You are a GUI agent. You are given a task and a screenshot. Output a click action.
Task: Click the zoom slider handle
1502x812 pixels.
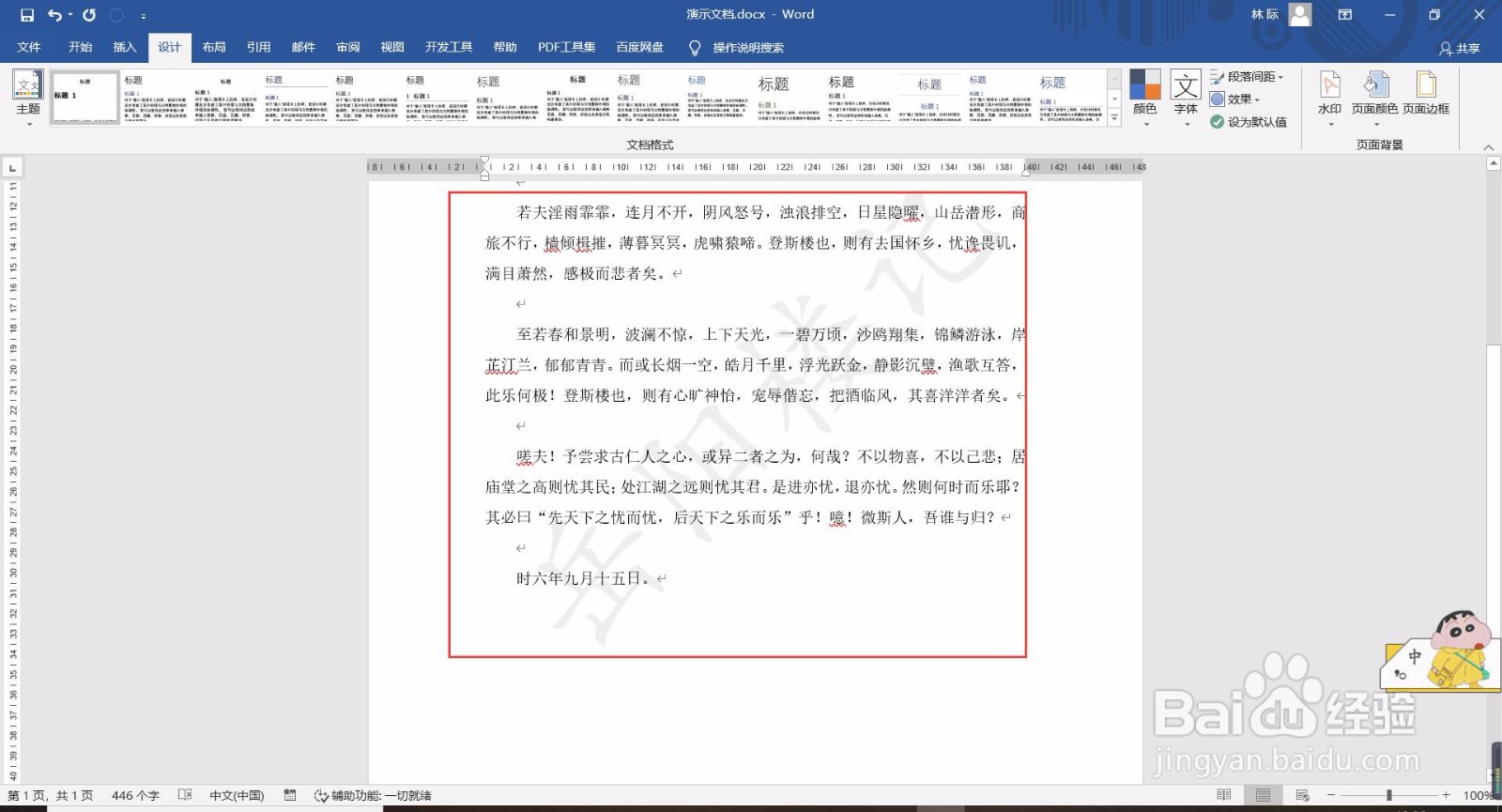coord(1388,795)
